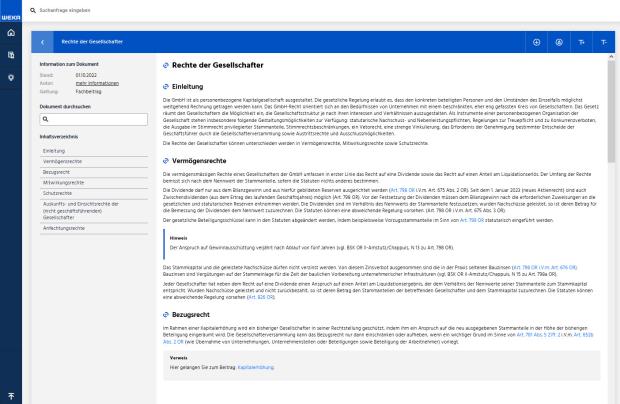Click the user circle icon in the header
Image resolution: width=620 pixels, height=404 pixels.
(x=559, y=41)
